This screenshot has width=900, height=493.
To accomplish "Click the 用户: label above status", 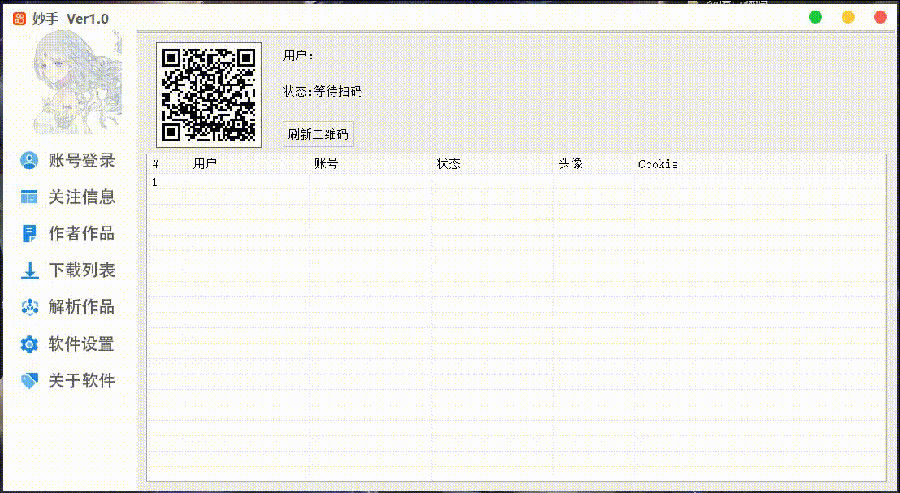I will point(298,56).
